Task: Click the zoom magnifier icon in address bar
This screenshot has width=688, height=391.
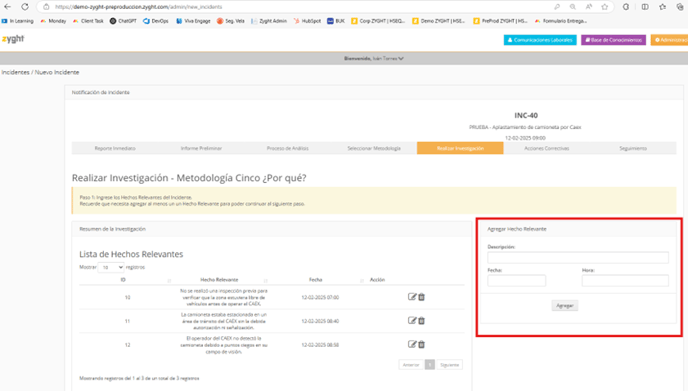Action: (573, 7)
